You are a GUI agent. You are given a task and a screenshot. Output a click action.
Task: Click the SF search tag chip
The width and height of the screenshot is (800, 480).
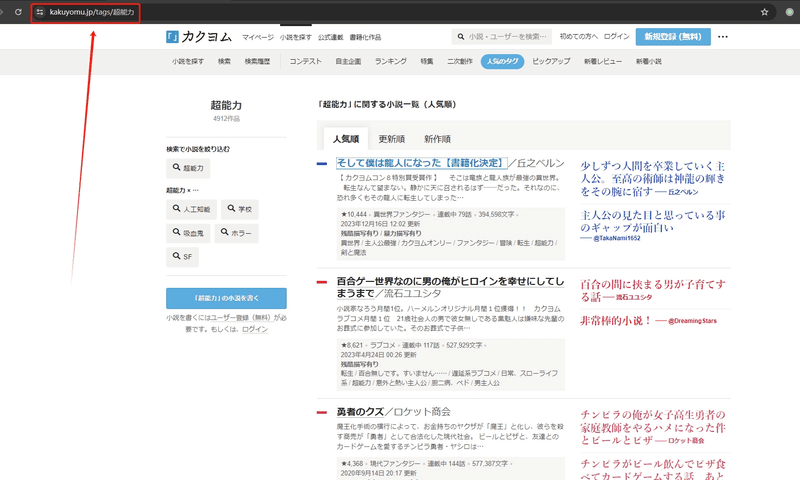coord(182,257)
